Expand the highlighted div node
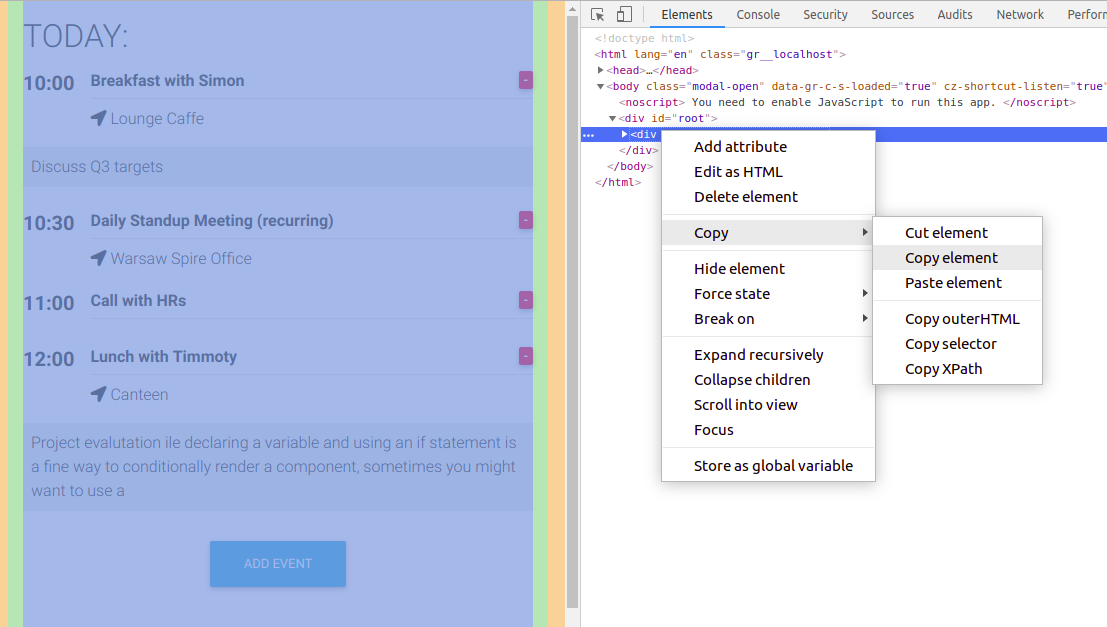 coord(624,134)
